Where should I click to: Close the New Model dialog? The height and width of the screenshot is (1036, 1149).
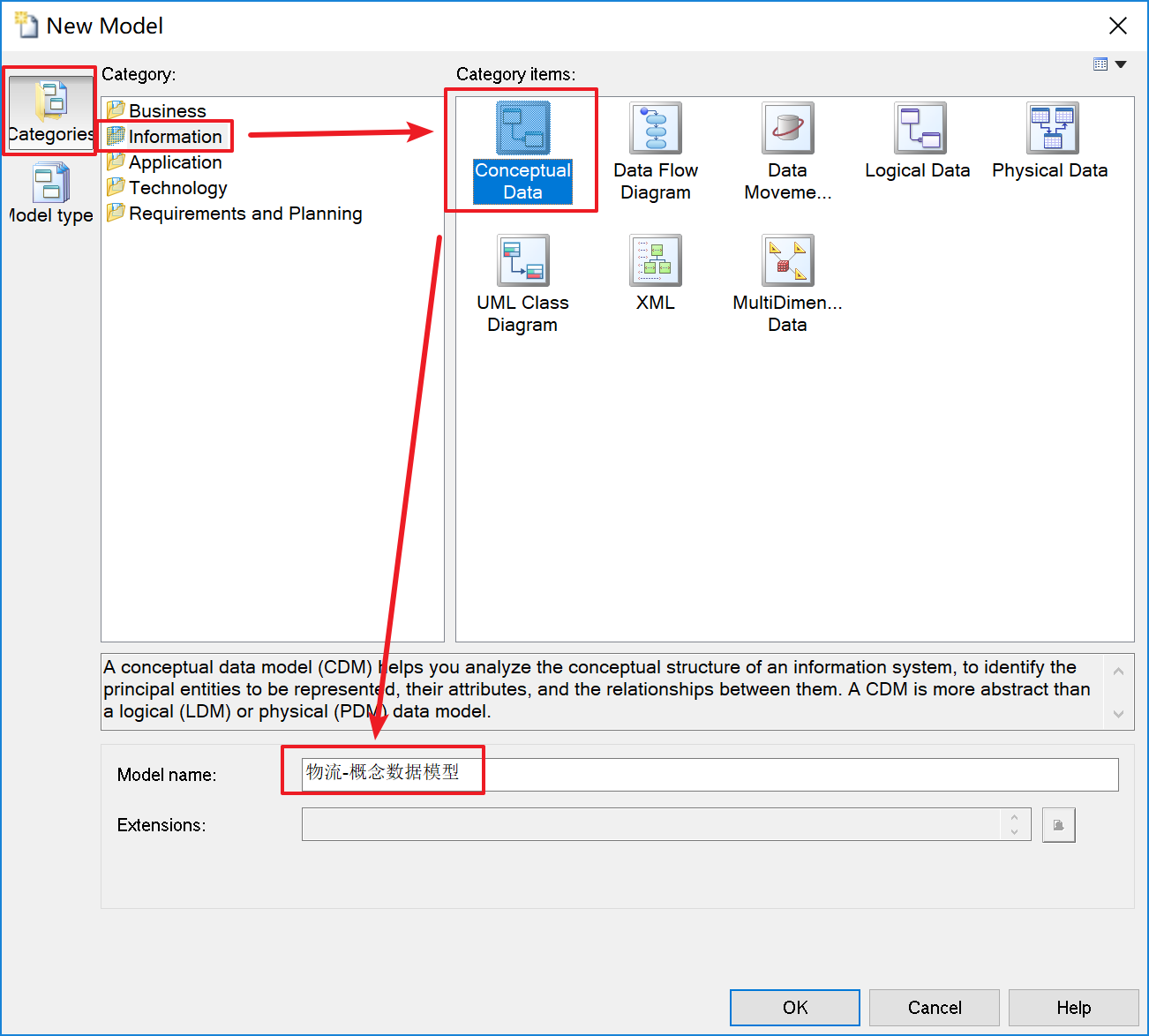[x=1118, y=26]
